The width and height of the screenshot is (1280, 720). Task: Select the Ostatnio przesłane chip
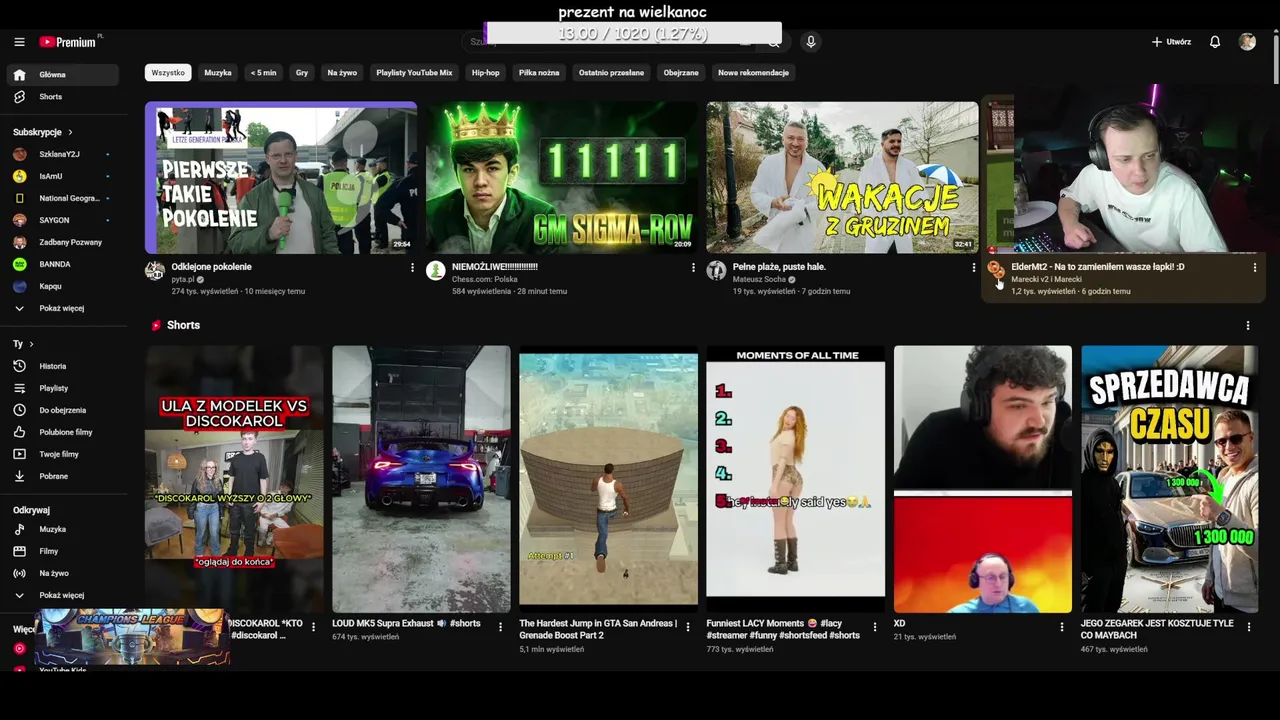pos(611,73)
